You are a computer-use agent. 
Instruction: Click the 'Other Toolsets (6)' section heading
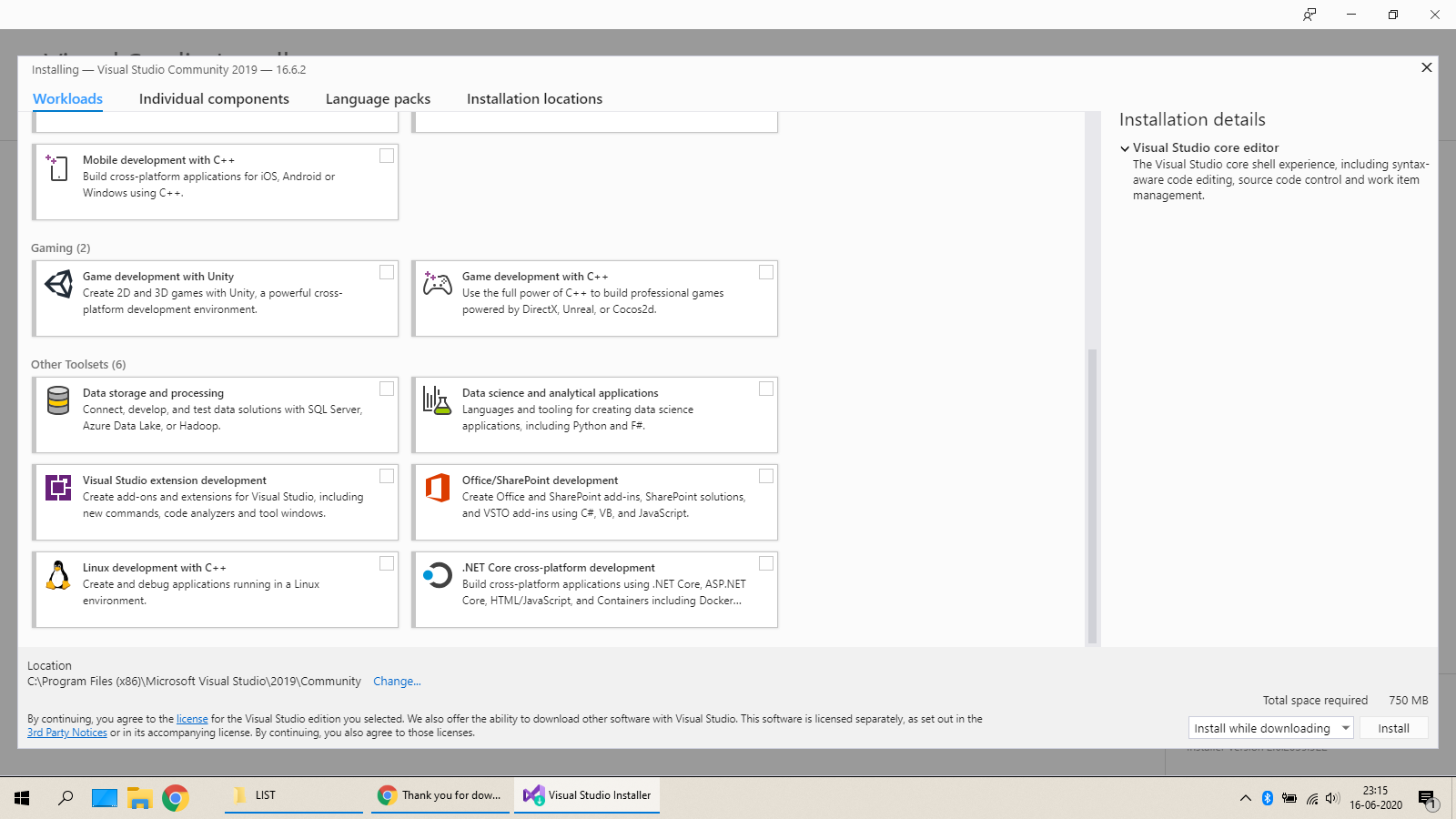point(78,364)
